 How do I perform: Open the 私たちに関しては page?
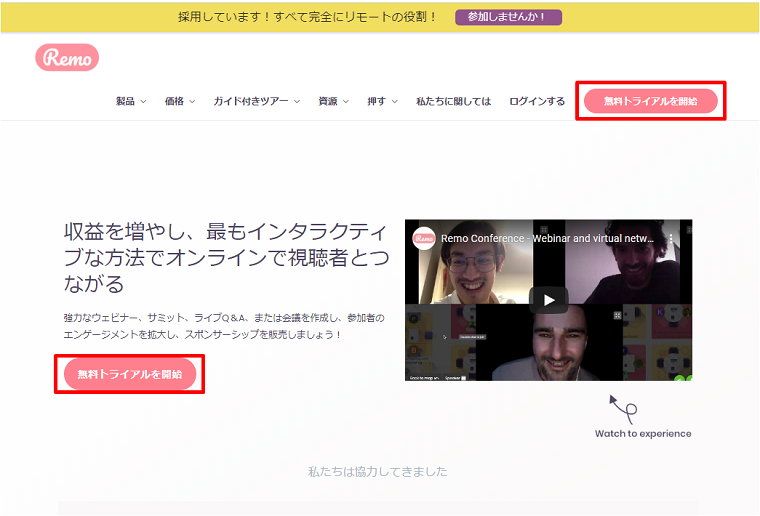(x=454, y=101)
